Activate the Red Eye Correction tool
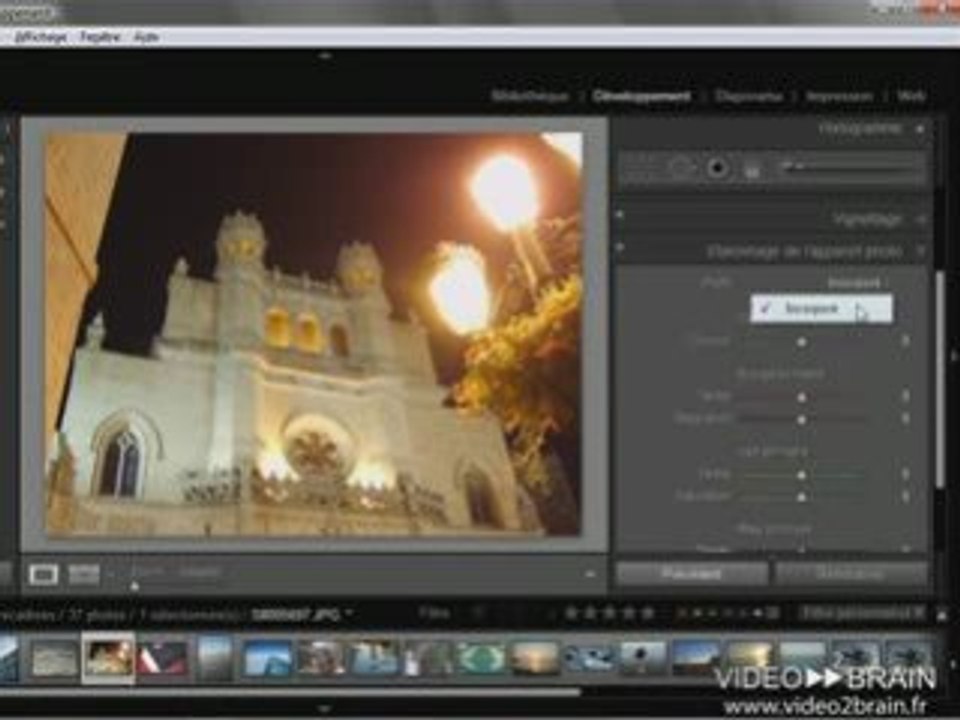The width and height of the screenshot is (960, 720). 718,167
